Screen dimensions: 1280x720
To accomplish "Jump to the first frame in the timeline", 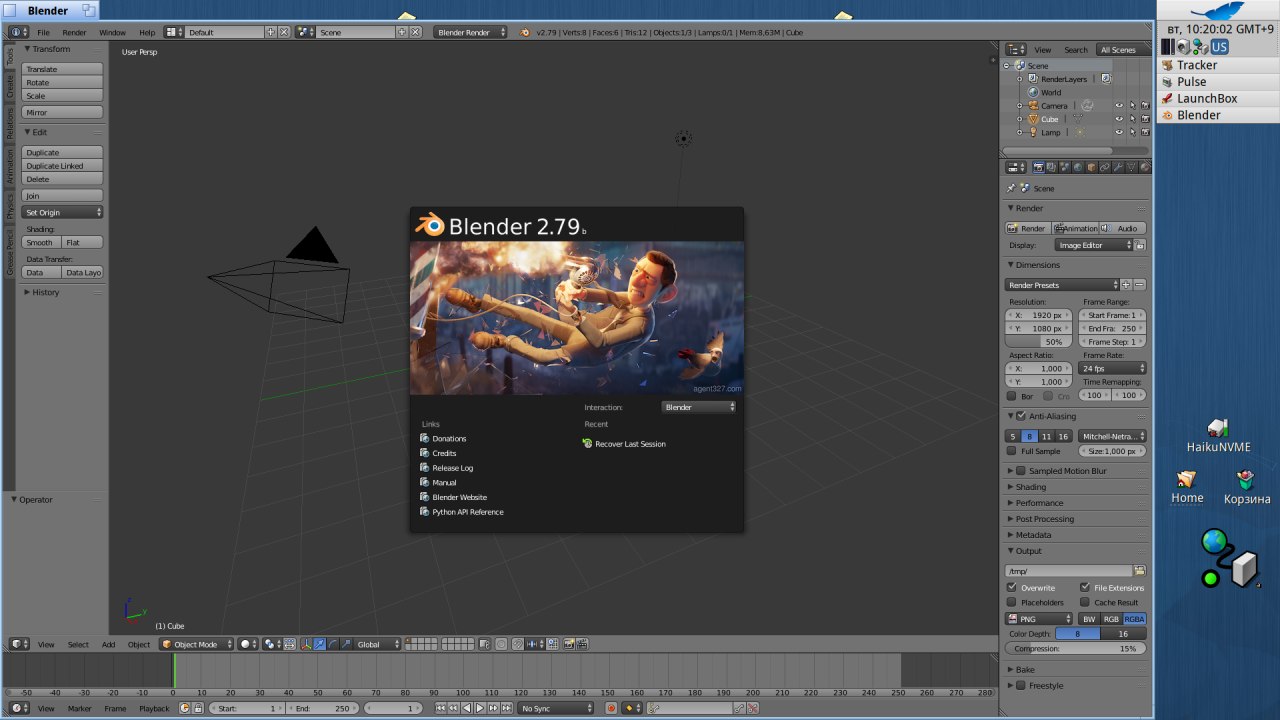I will [x=441, y=708].
